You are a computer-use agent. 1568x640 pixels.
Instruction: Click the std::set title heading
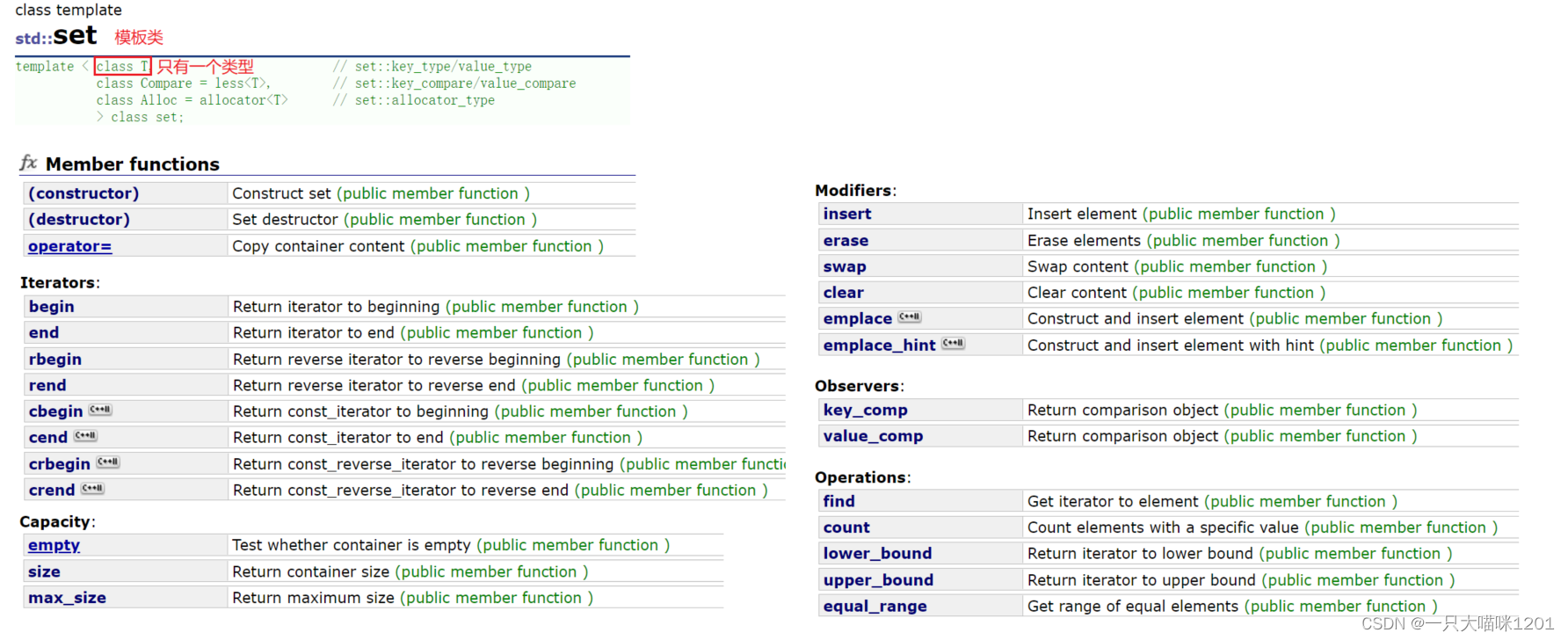tap(56, 36)
